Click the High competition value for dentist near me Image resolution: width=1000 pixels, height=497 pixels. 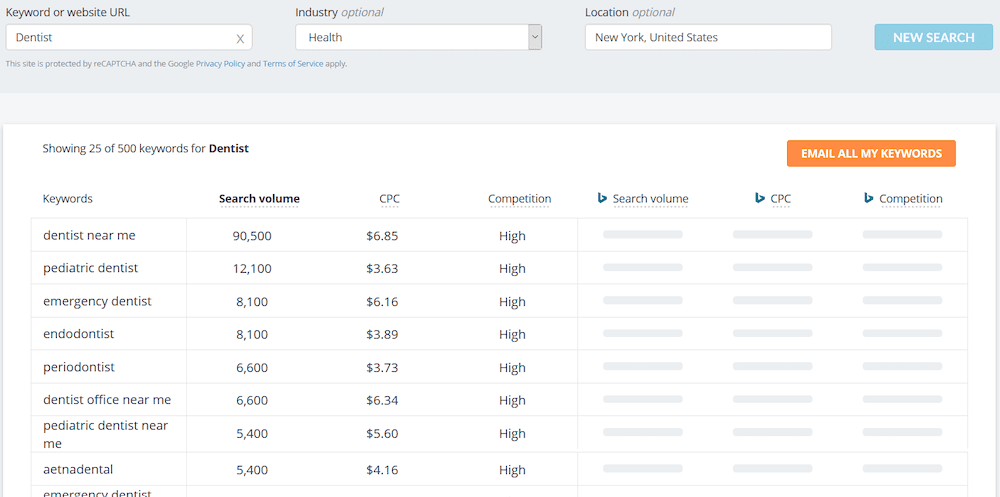pyautogui.click(x=512, y=236)
